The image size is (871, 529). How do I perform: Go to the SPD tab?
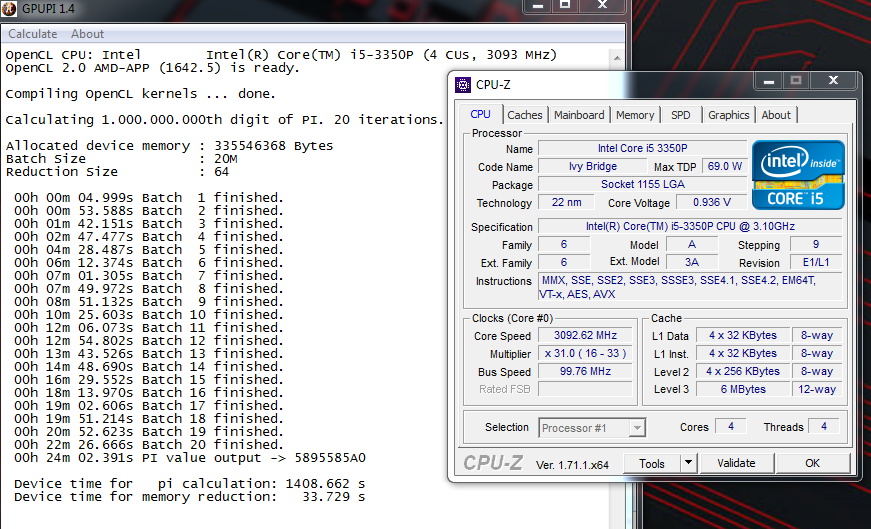(681, 115)
